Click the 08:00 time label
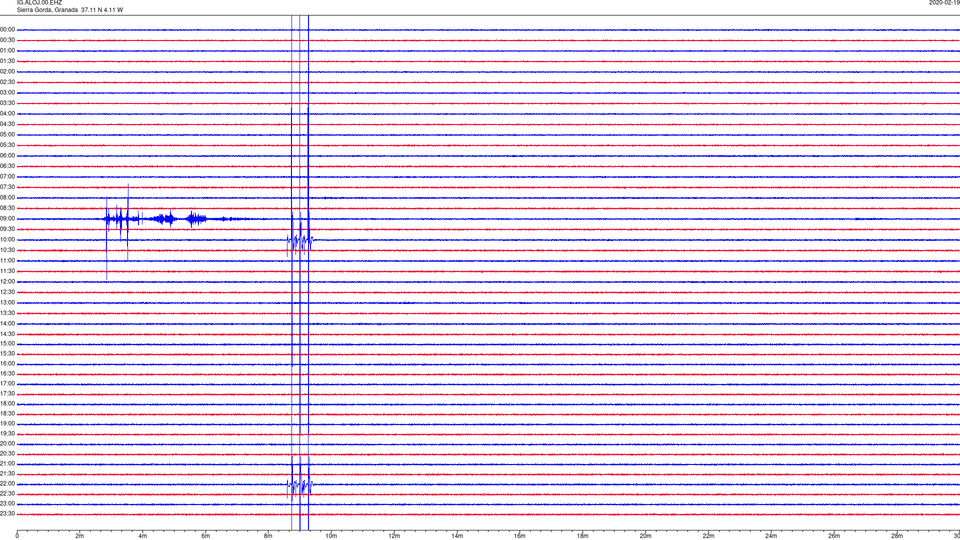 pyautogui.click(x=7, y=198)
